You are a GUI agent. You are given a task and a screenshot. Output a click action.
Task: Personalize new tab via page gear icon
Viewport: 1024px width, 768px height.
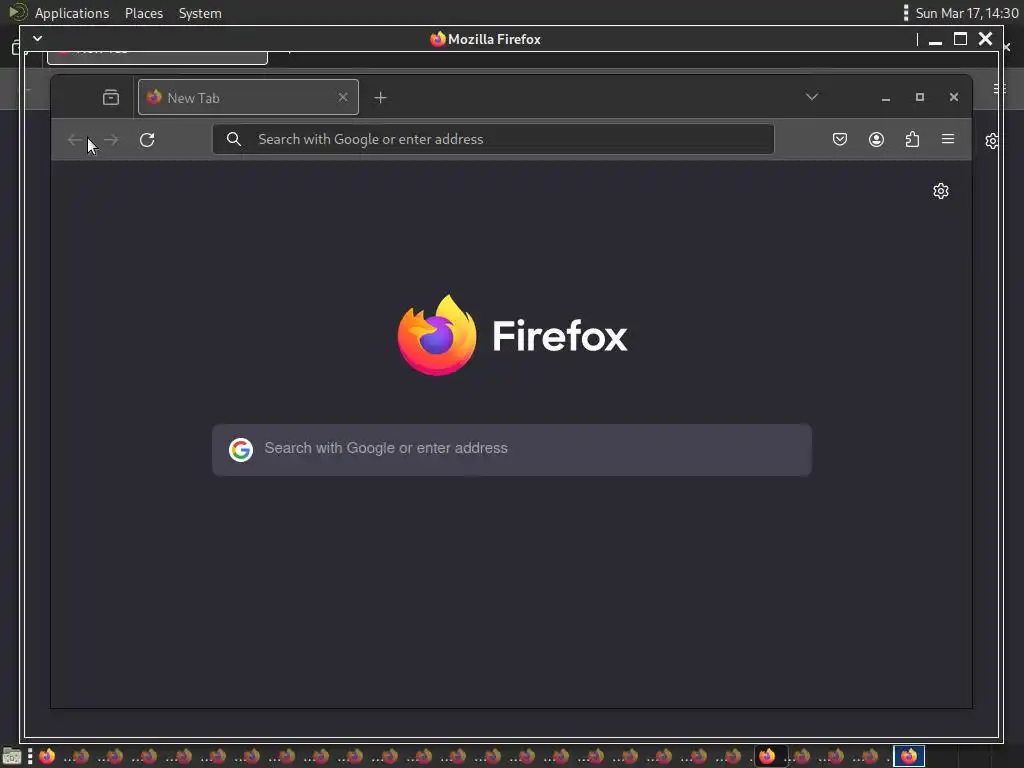pyautogui.click(x=940, y=191)
